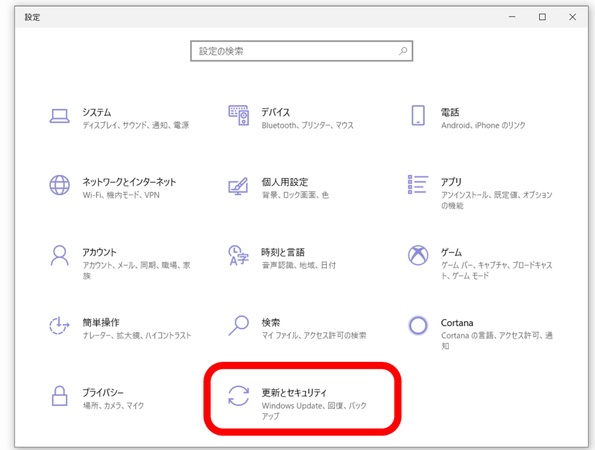This screenshot has width=595, height=450.
Task: Click the Bluetooth、プリンター、マウス description
Action: click(x=307, y=125)
